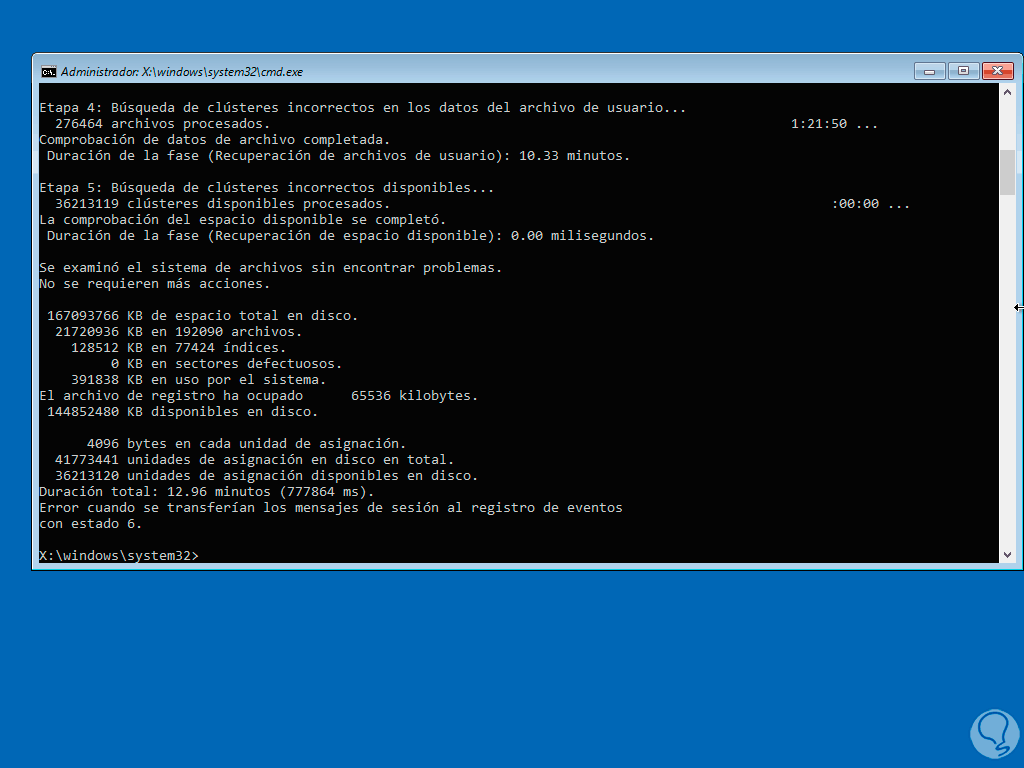The width and height of the screenshot is (1024, 768).
Task: Click the vertical scrollbar thumb
Action: point(1007,172)
